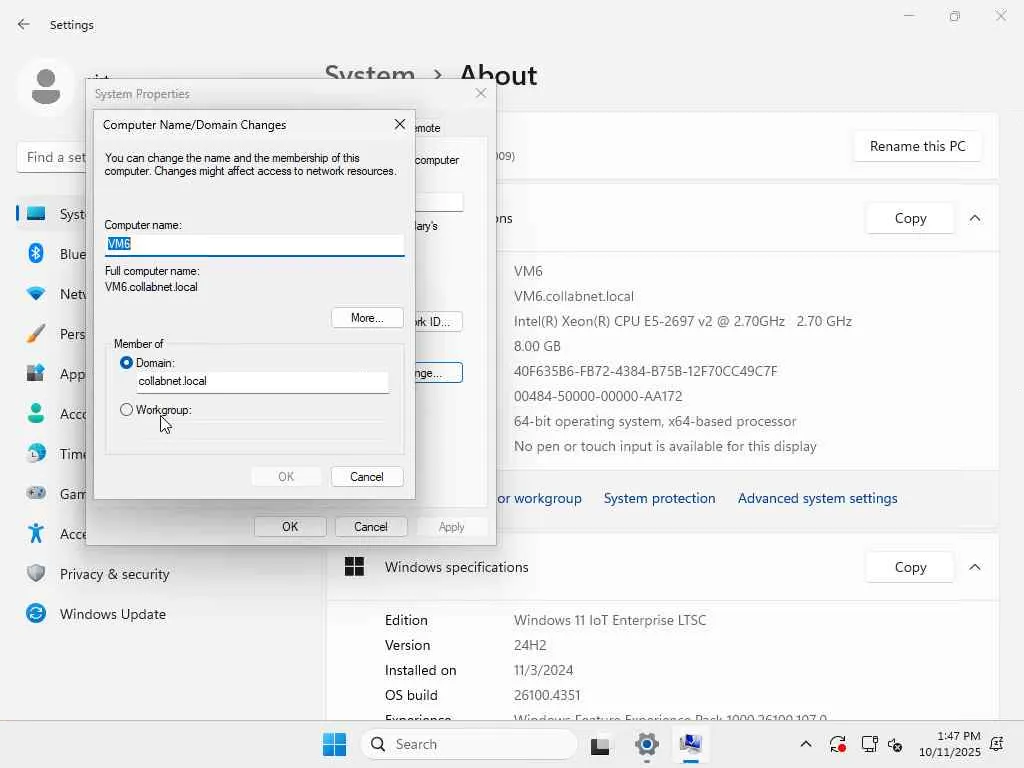Click the Domain field containing collabnet.local
Screen dimensions: 1024x768
262,381
